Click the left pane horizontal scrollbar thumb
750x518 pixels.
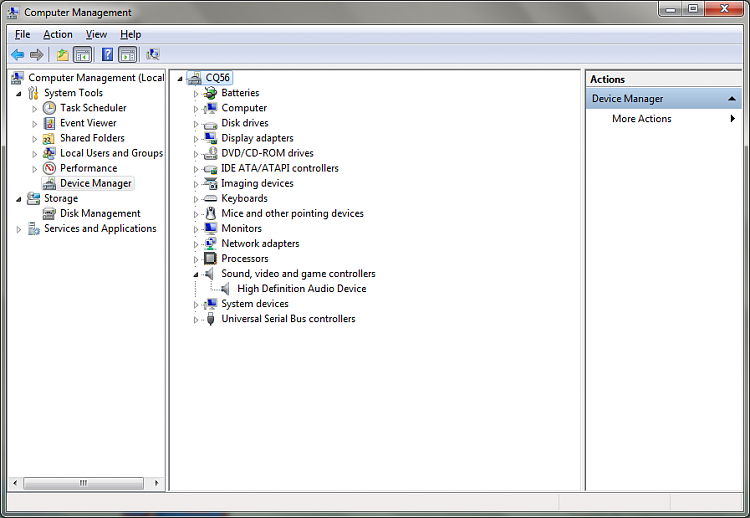[x=83, y=483]
